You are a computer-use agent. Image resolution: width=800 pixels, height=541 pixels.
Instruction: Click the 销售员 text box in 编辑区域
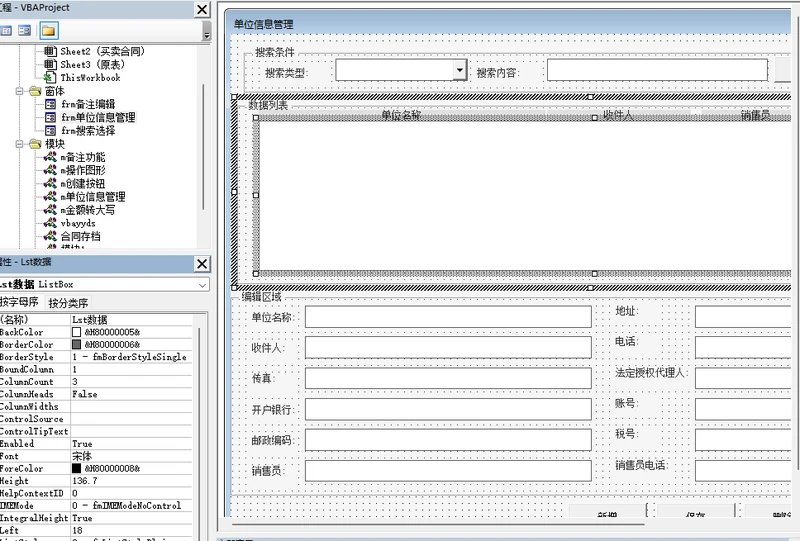[448, 471]
